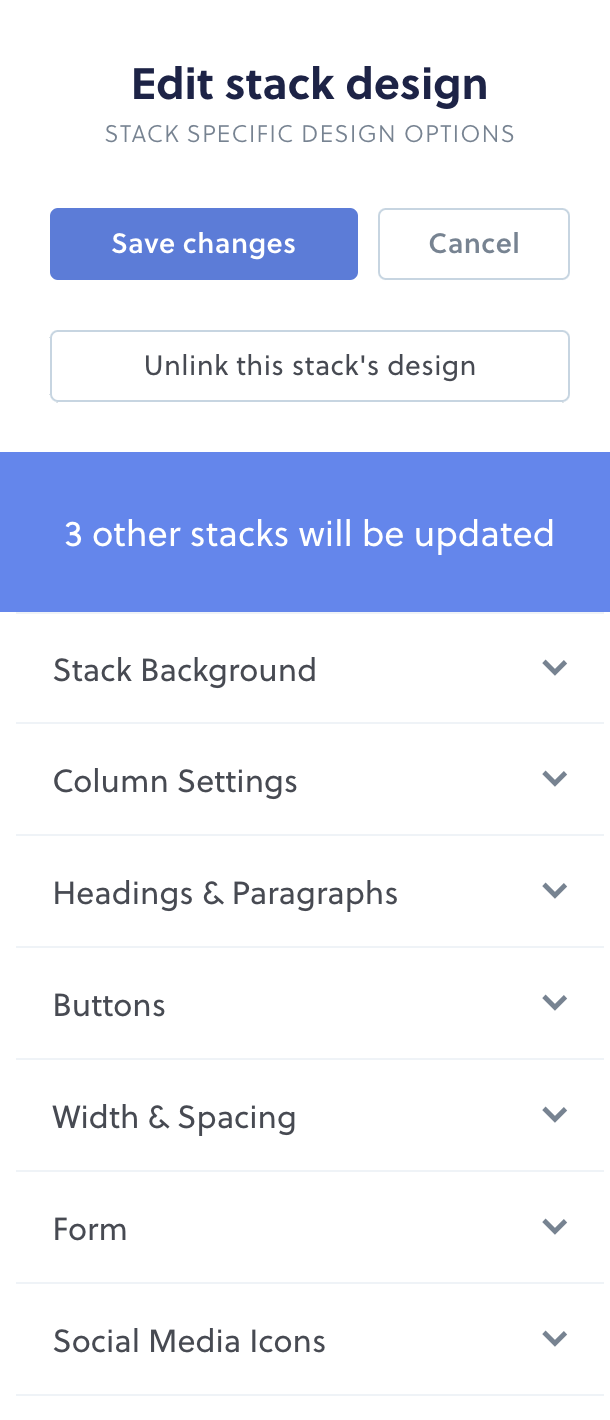
Task: Click the Save changes button
Action: [x=204, y=243]
